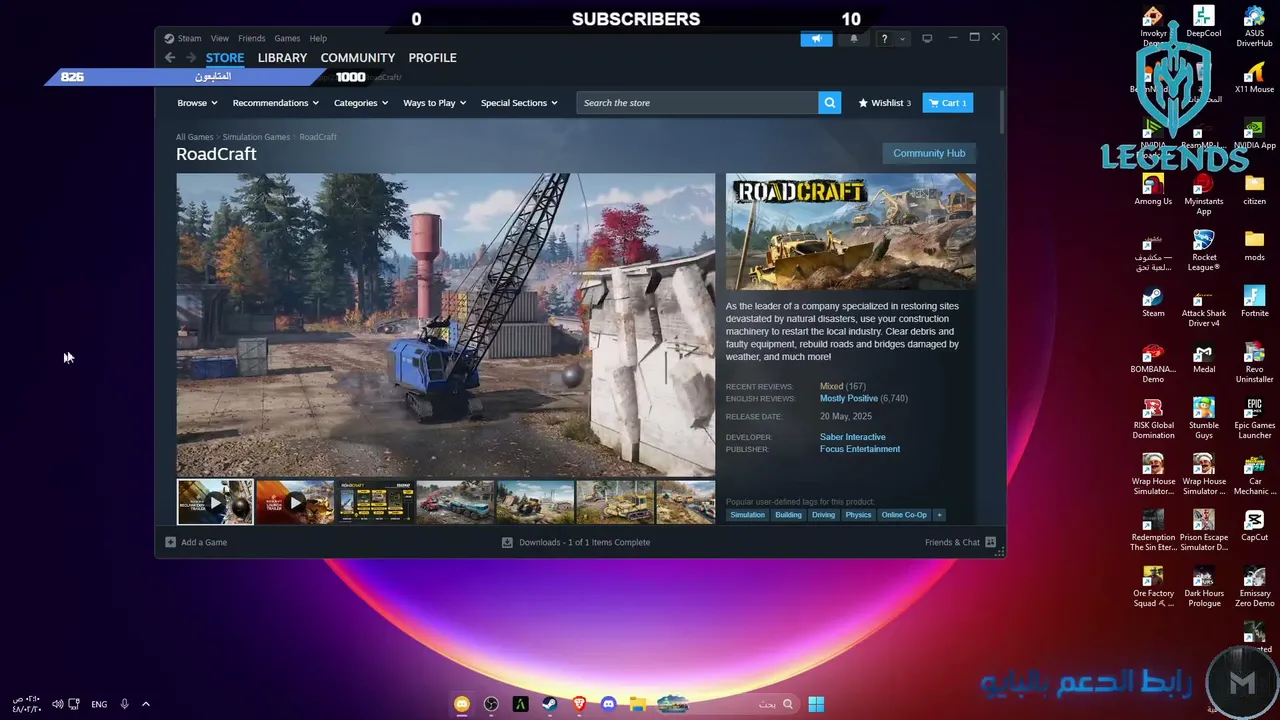Click Add a Game button
The image size is (1280, 720).
(x=196, y=542)
